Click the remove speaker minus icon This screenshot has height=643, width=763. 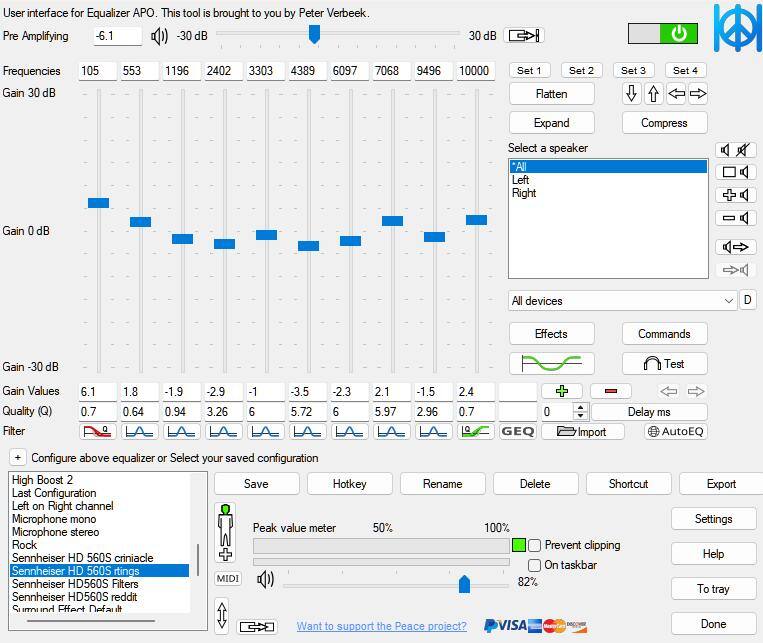point(735,218)
